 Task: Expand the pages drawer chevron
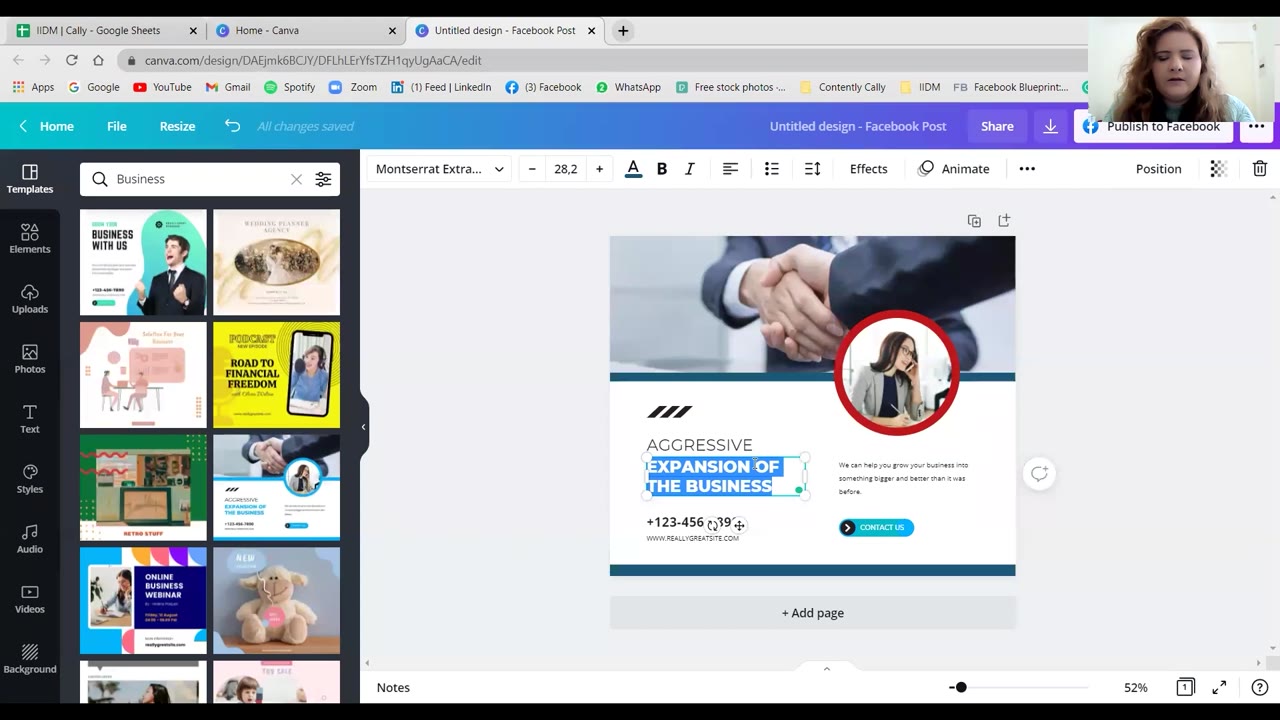(826, 668)
